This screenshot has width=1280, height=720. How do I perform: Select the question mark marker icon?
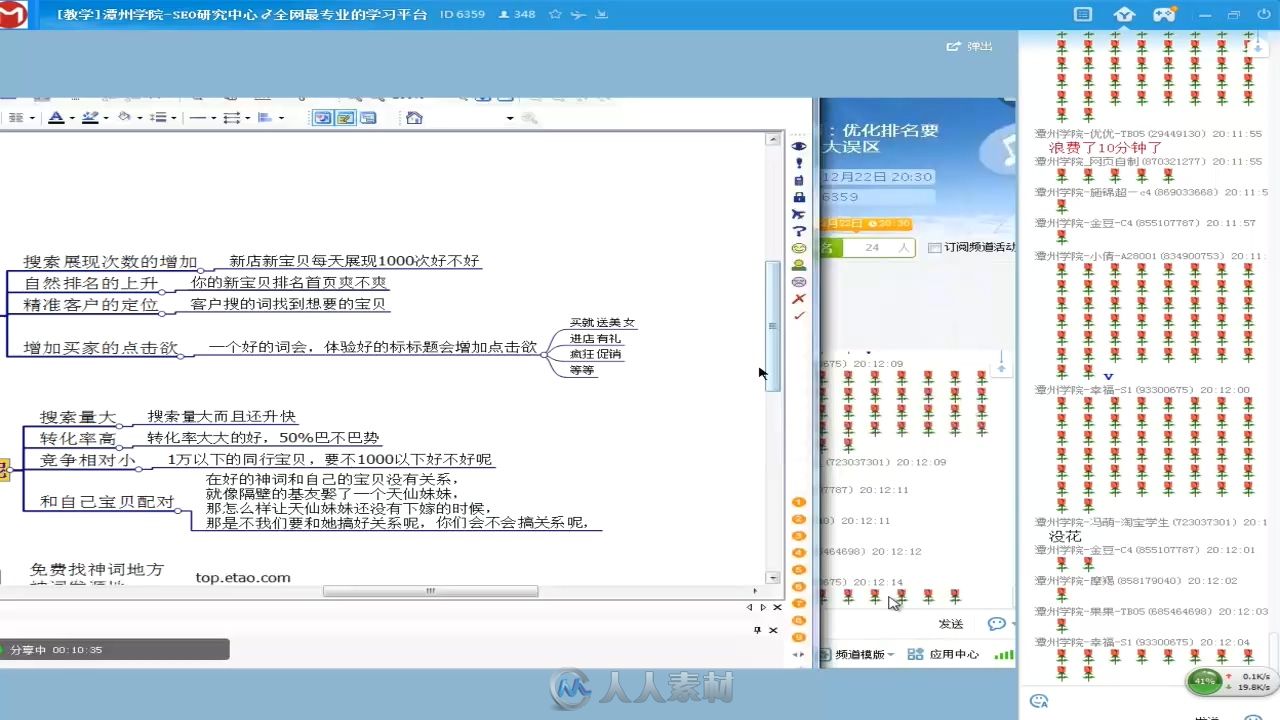[x=799, y=231]
